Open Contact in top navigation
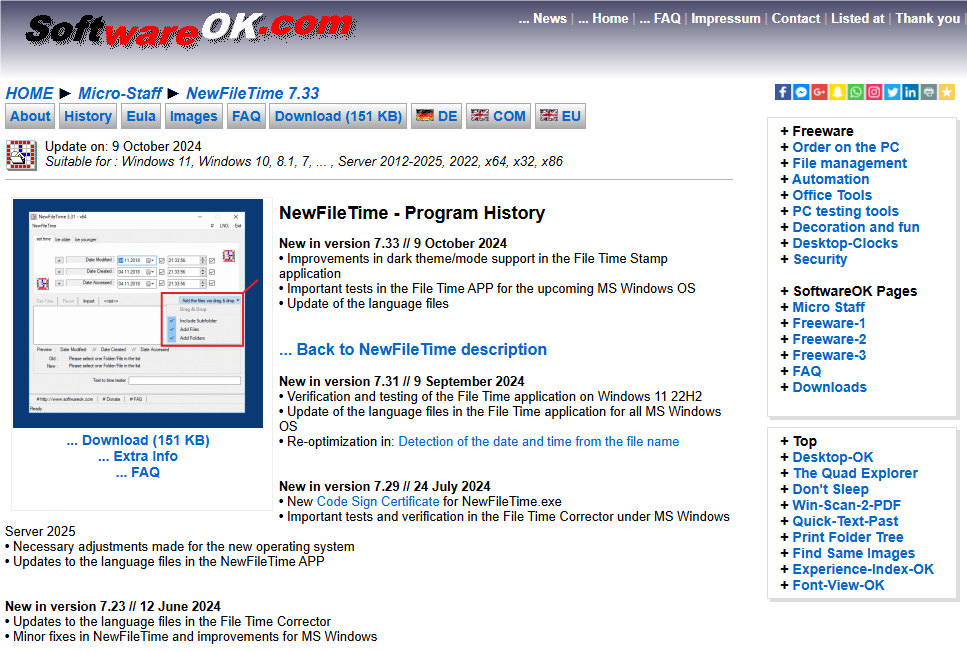This screenshot has width=967, height=652. pos(796,19)
